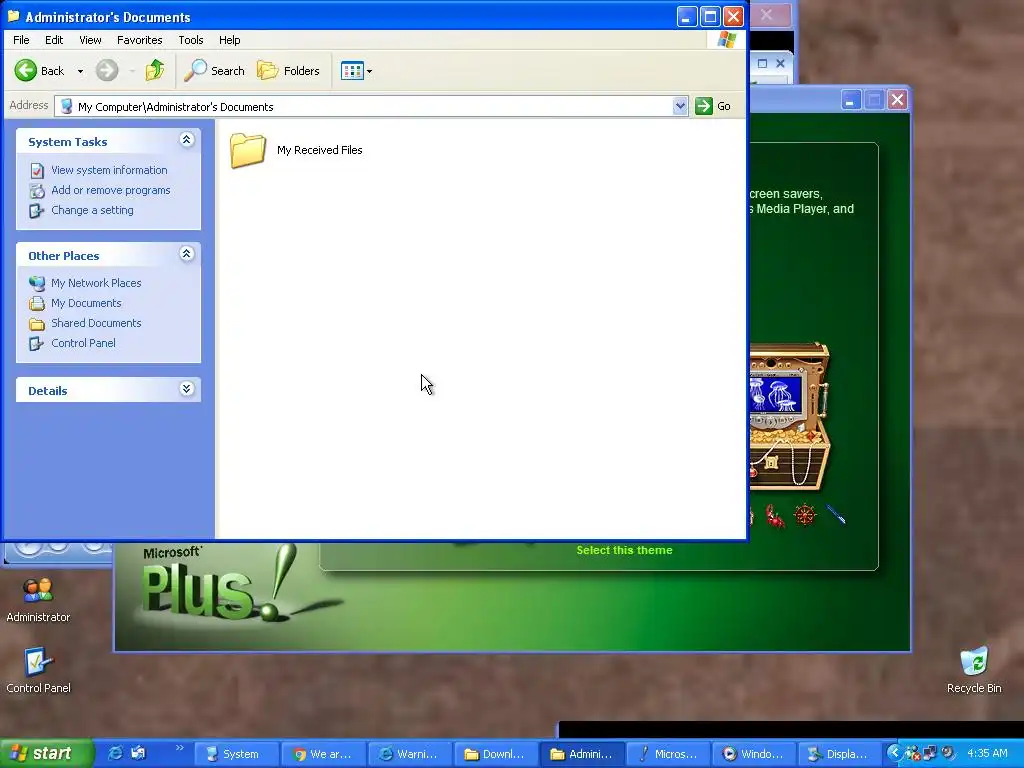This screenshot has height=768, width=1024.
Task: Switch to the "Micros..." taskbar button
Action: coord(668,754)
